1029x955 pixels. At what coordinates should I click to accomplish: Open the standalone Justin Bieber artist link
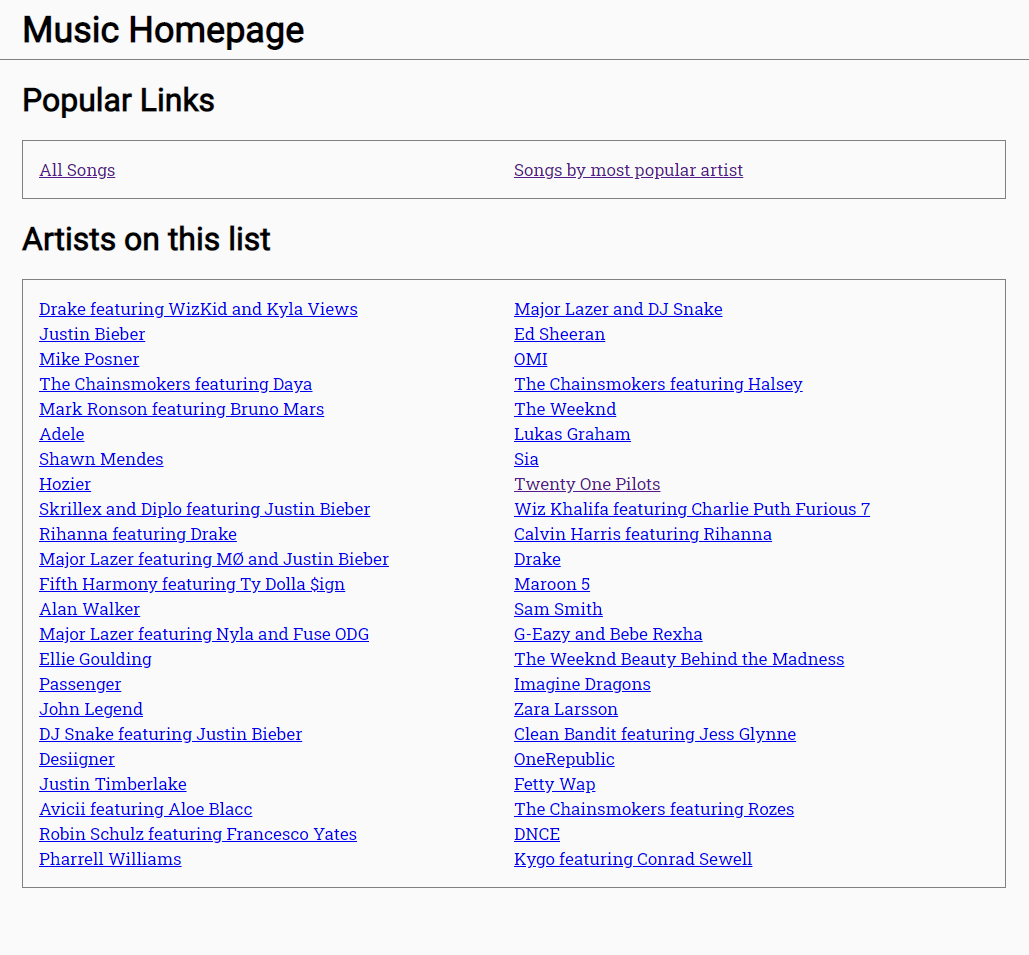click(92, 334)
